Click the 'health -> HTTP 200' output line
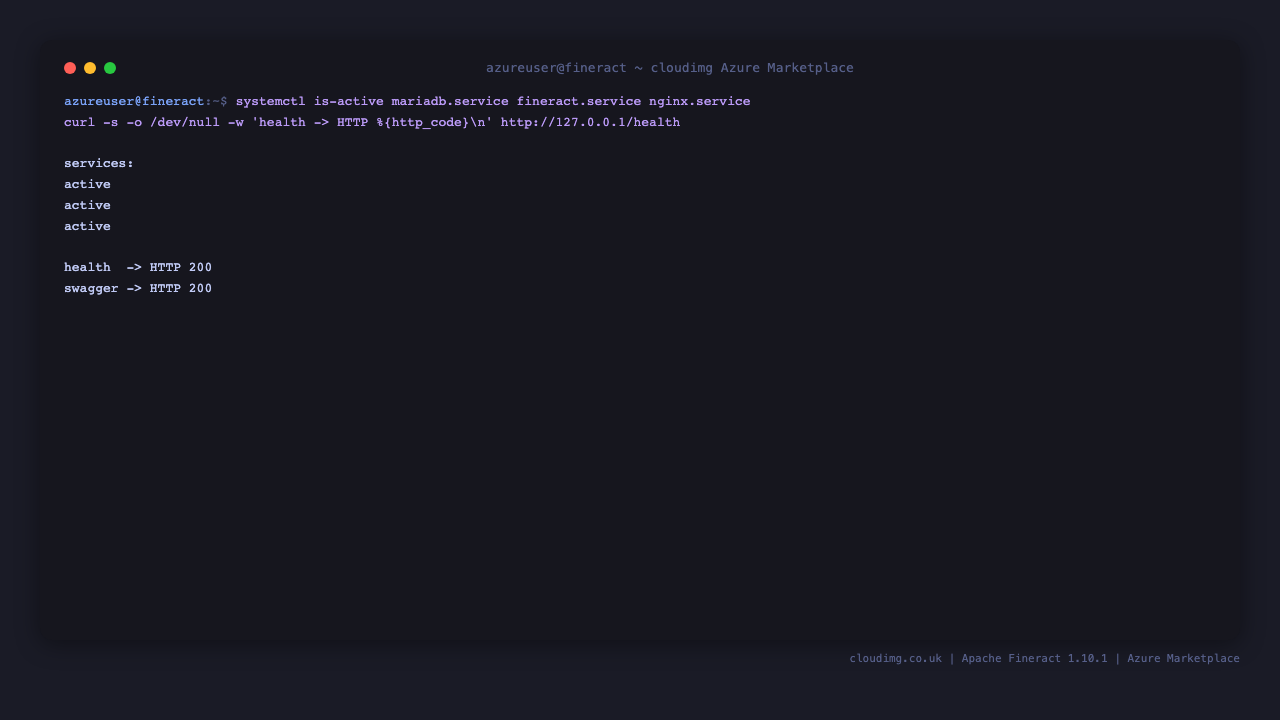 coord(138,268)
